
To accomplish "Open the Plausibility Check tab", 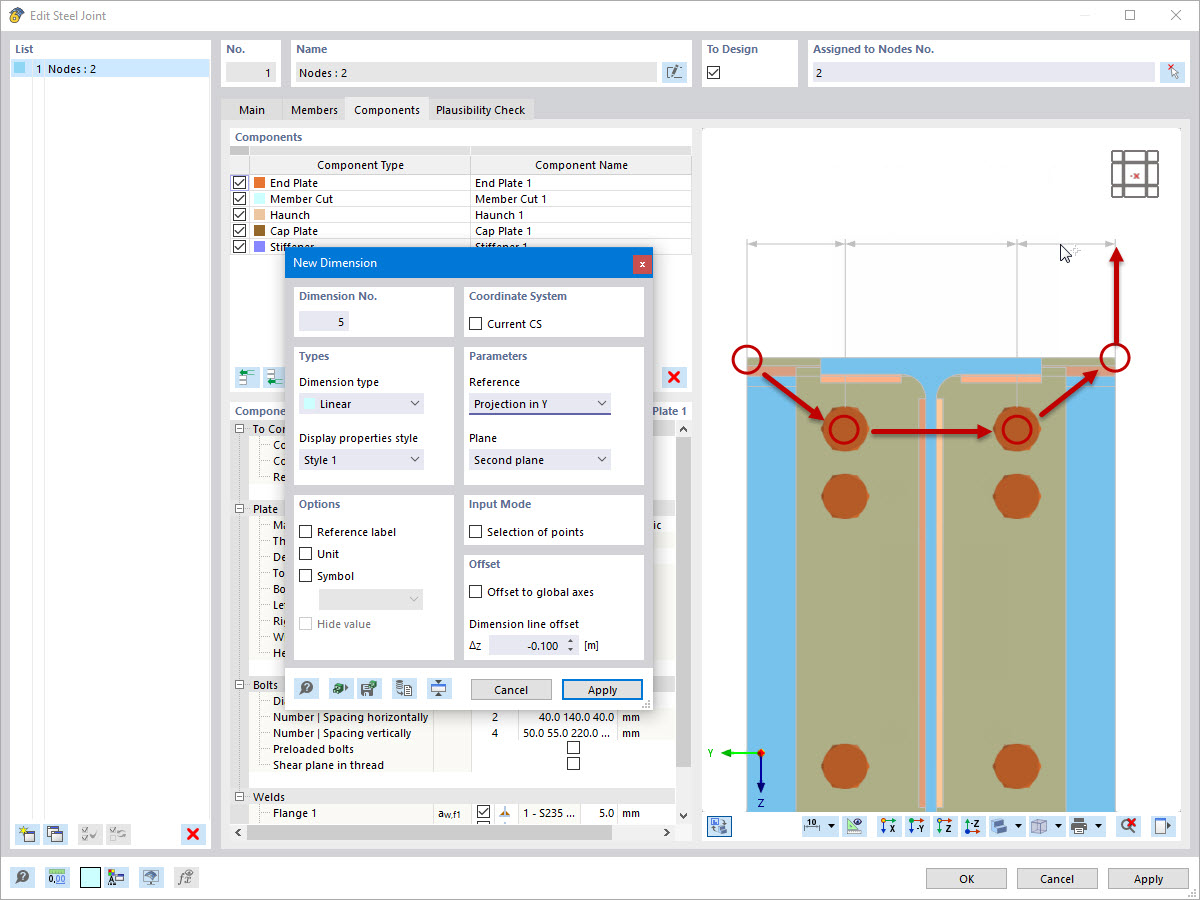I will click(x=480, y=110).
